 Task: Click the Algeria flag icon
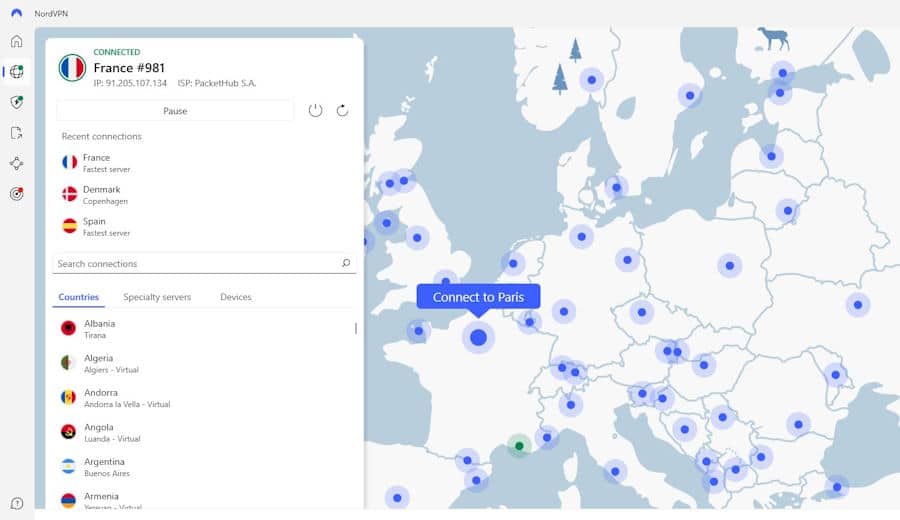click(x=68, y=363)
